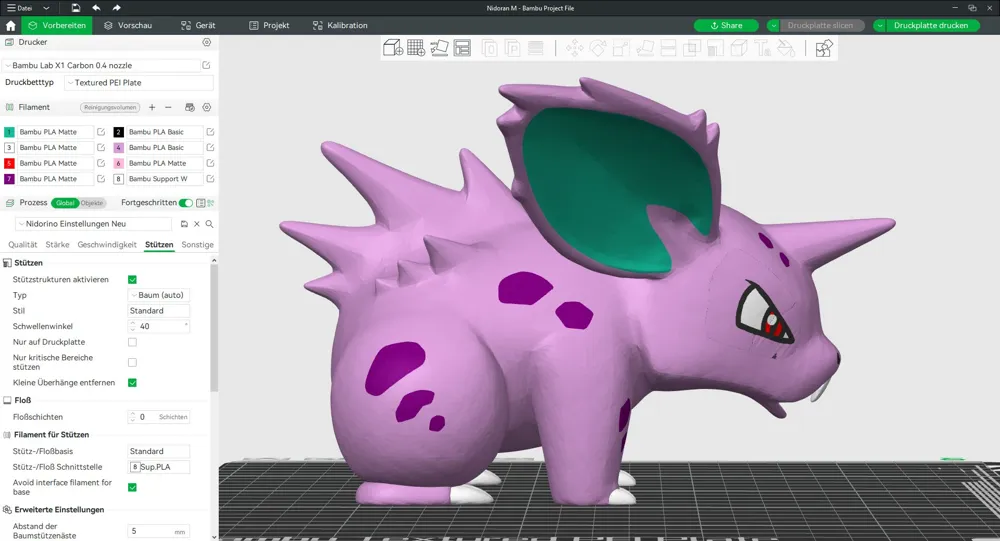Remove a filament with the minus icon
This screenshot has height=541, width=1000.
168,107
